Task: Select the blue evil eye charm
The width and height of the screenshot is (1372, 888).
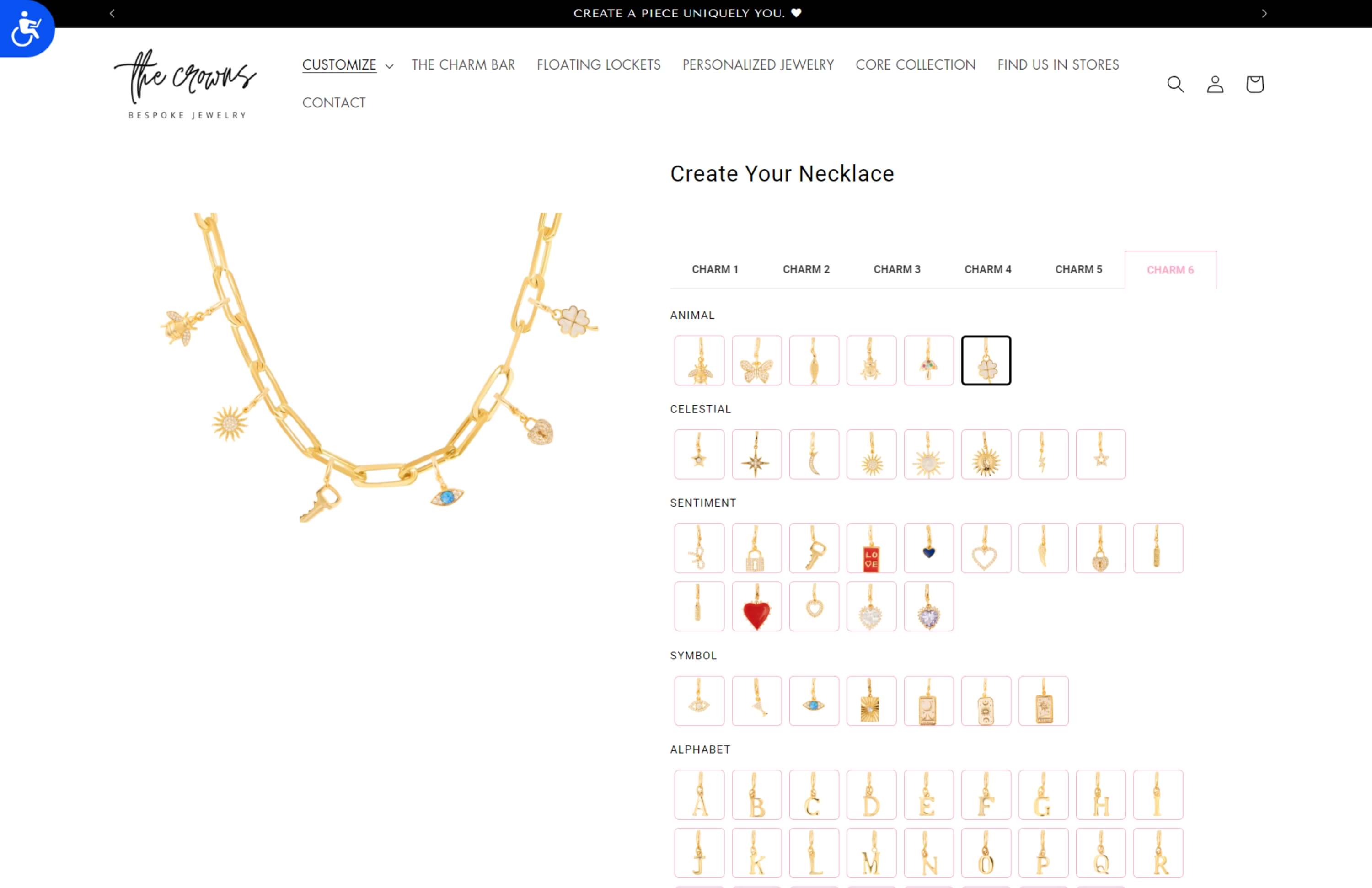Action: (814, 701)
